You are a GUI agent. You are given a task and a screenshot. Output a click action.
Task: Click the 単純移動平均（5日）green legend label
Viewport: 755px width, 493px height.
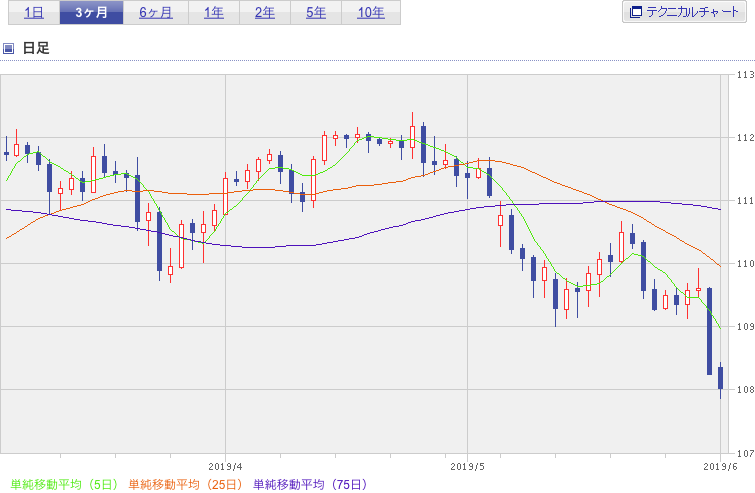(64, 484)
